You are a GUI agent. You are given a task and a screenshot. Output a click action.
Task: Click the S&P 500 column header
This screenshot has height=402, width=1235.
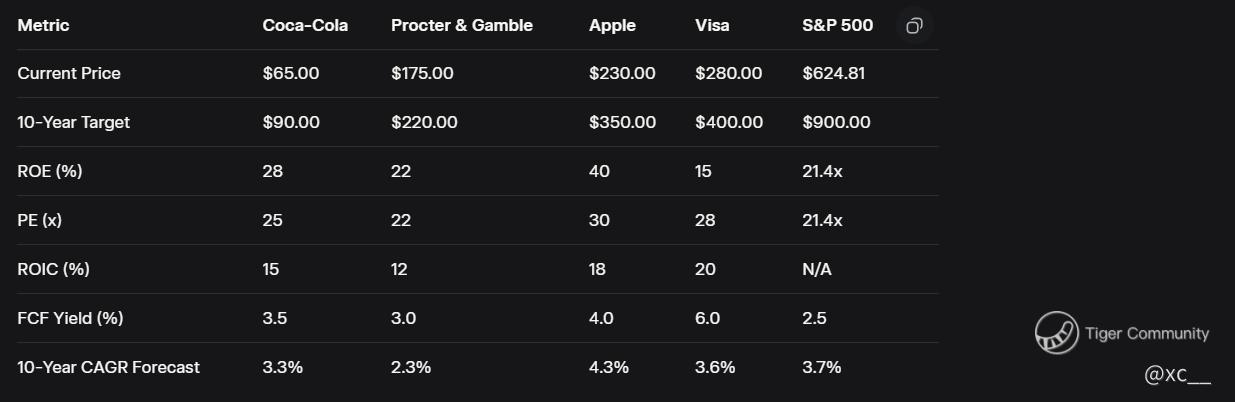837,26
